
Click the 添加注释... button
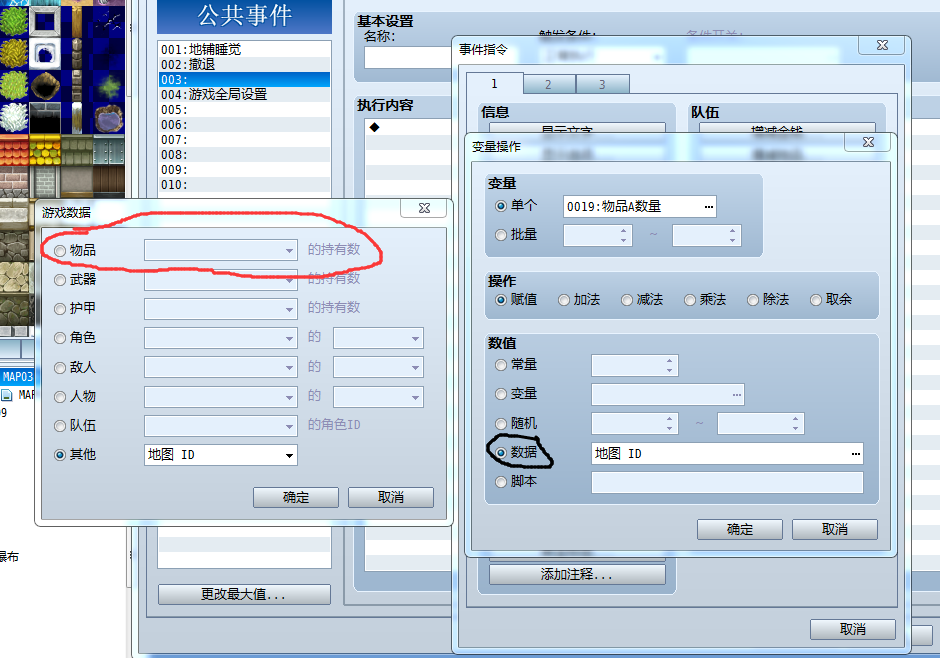point(577,574)
